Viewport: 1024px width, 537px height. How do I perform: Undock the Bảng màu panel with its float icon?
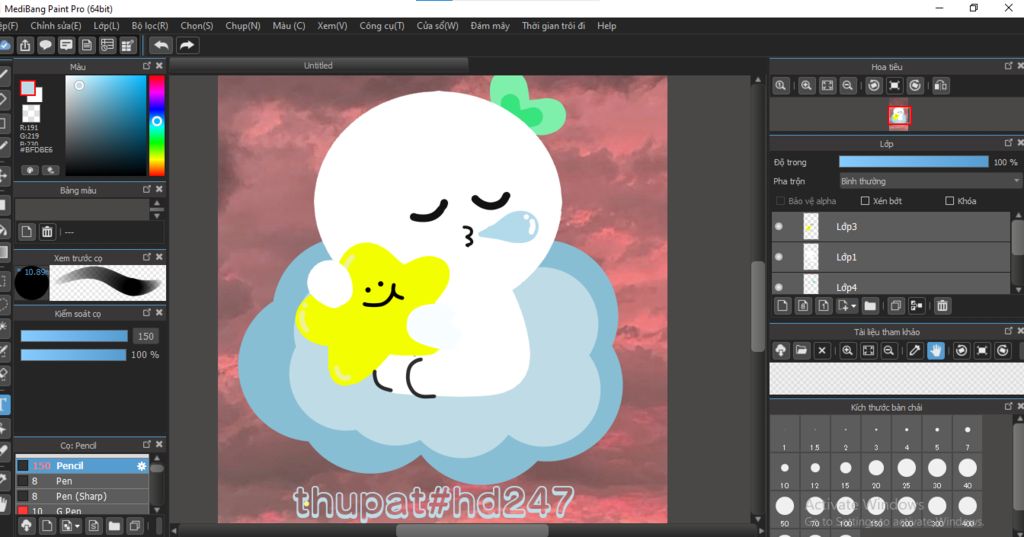[x=146, y=189]
